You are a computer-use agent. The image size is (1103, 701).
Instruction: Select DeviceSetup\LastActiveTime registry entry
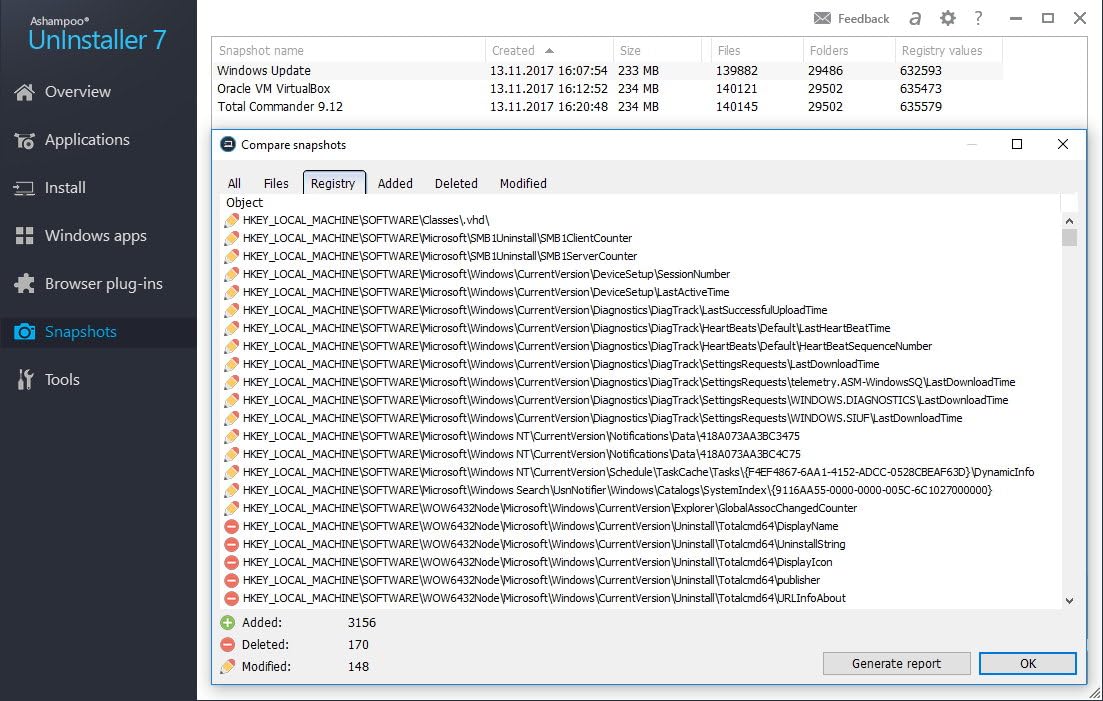point(486,292)
